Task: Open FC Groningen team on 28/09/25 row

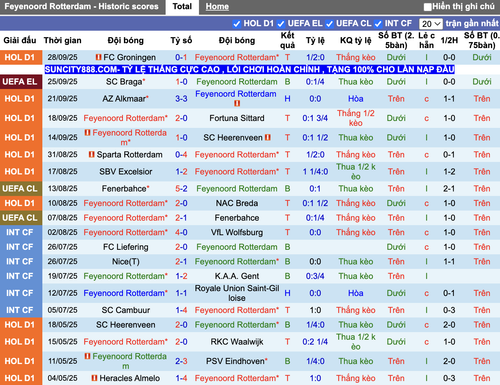Action: click(x=129, y=57)
